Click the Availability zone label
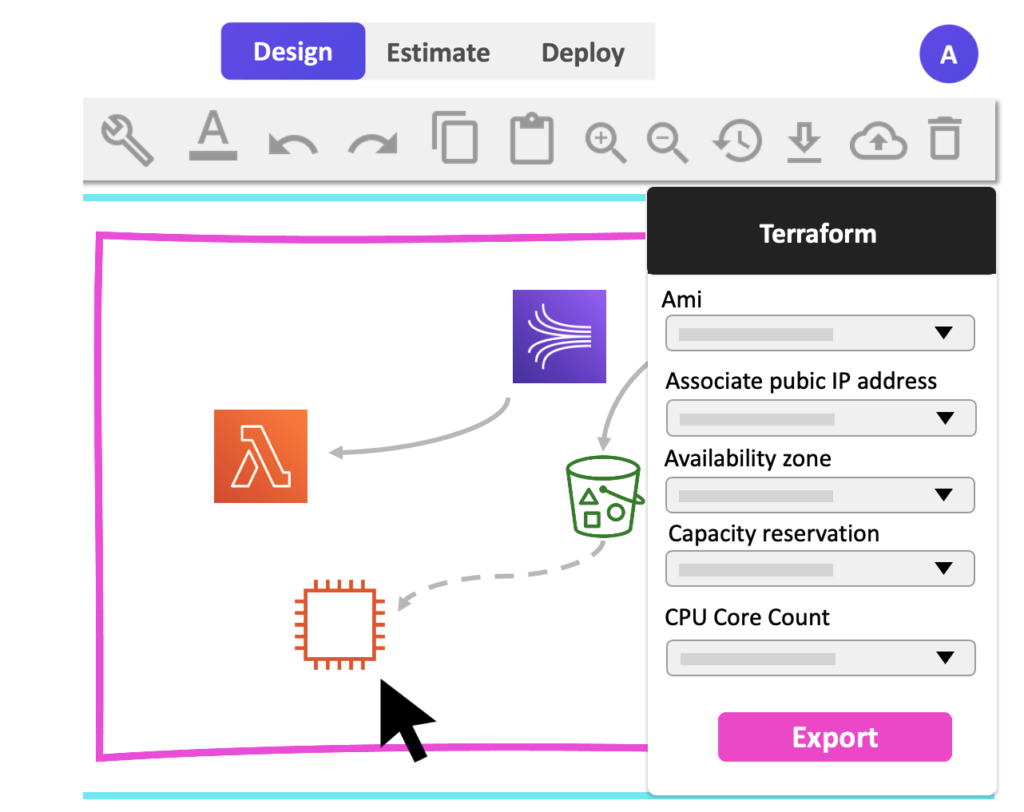1024x812 pixels. [748, 459]
